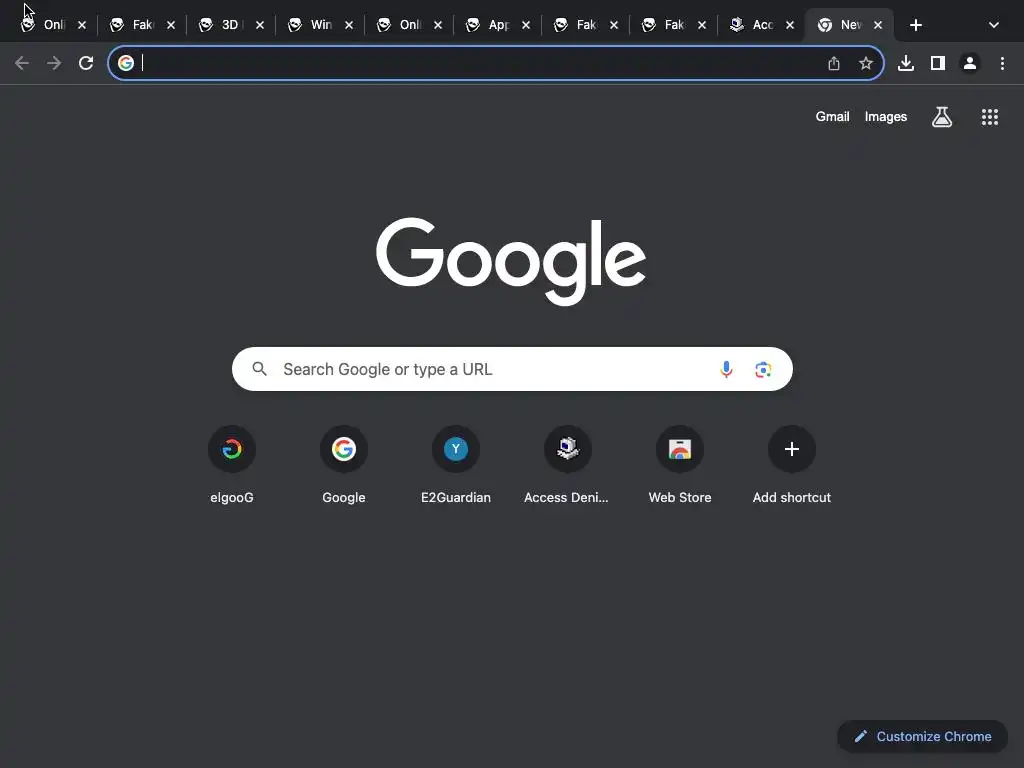Image resolution: width=1024 pixels, height=768 pixels.
Task: Toggle the side panel icon
Action: click(938, 63)
